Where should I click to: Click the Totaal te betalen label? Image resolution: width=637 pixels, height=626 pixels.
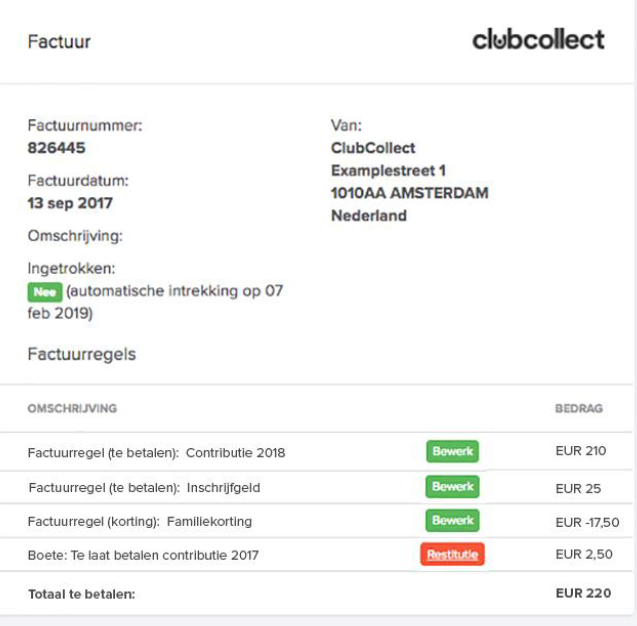82,594
